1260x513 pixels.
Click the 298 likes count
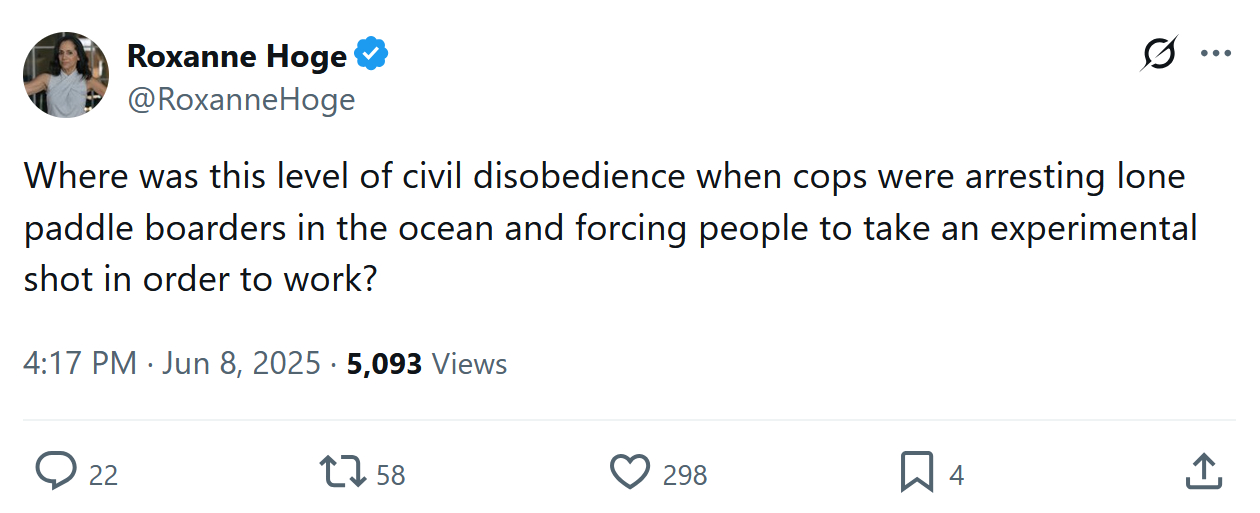coord(685,475)
